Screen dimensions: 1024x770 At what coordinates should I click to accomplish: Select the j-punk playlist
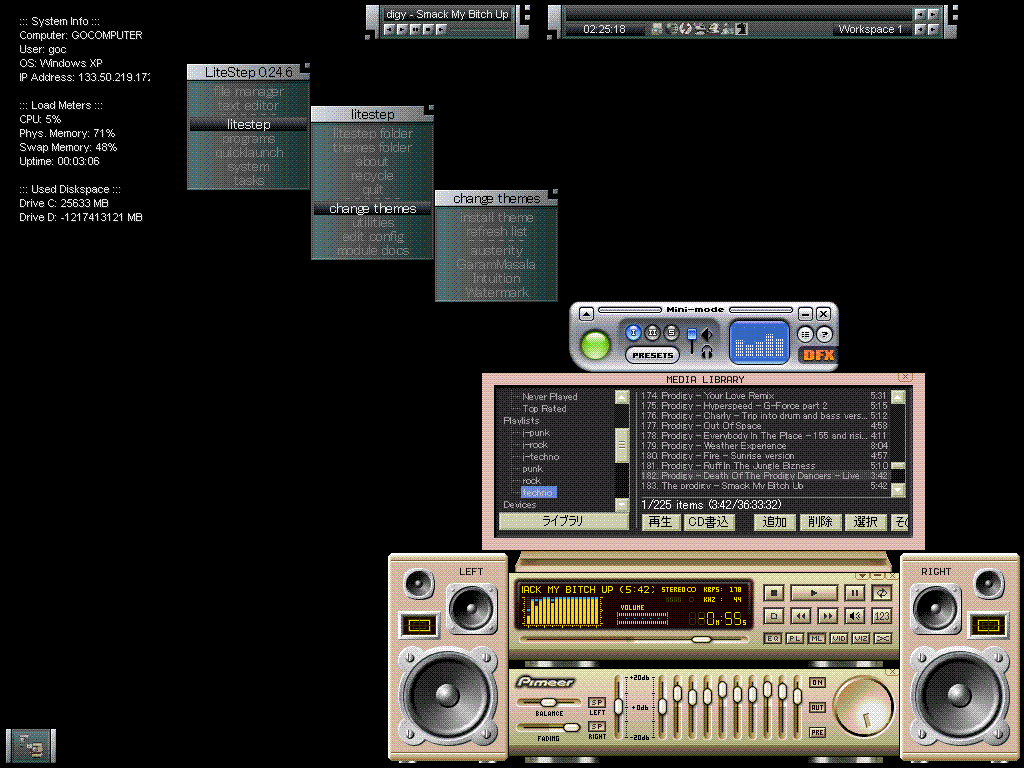pyautogui.click(x=536, y=432)
